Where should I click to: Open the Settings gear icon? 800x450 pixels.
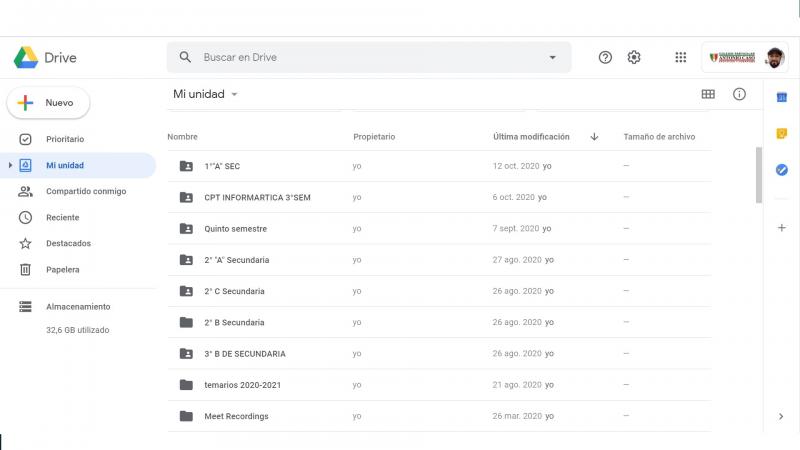tap(634, 57)
